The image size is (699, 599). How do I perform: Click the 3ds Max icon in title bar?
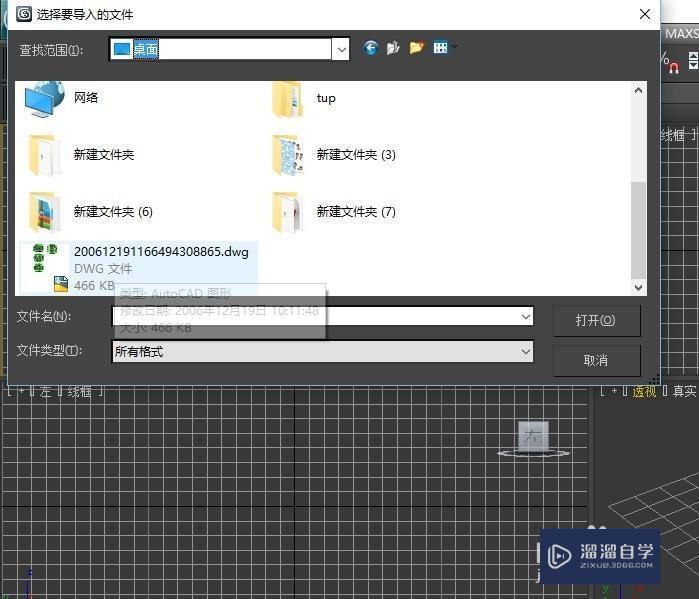(x=24, y=14)
